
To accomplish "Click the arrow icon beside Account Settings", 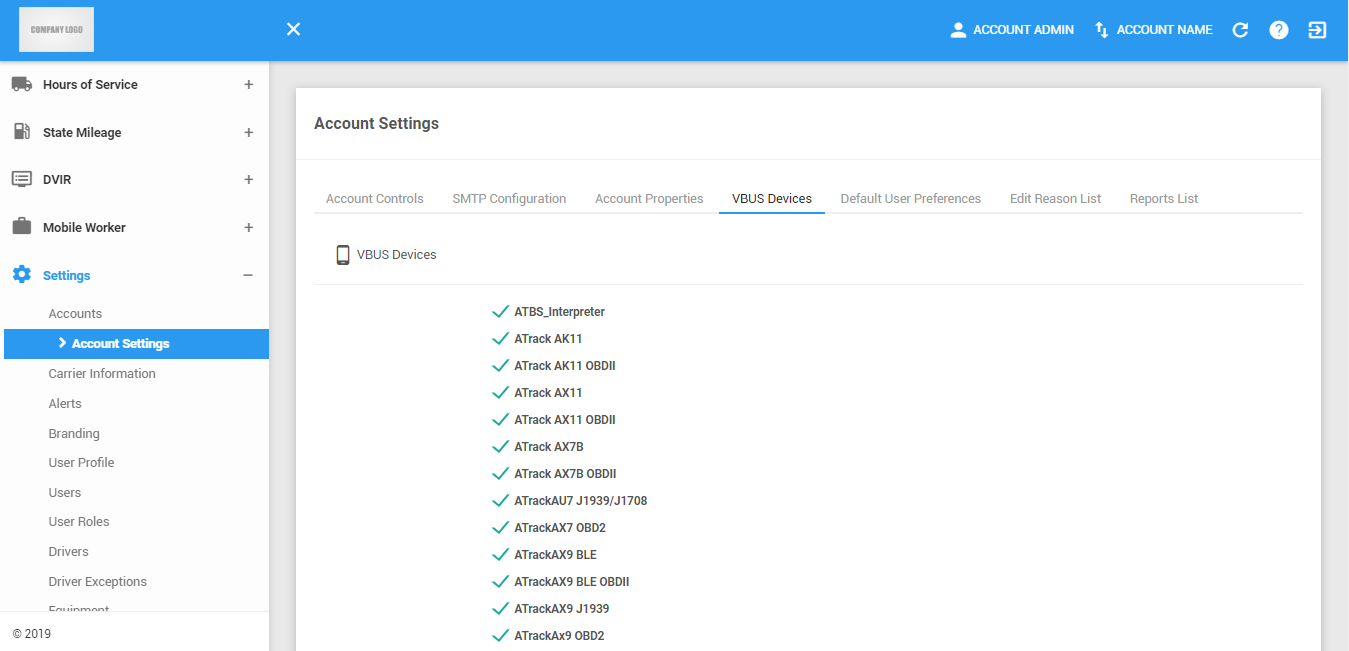I will click(x=62, y=343).
